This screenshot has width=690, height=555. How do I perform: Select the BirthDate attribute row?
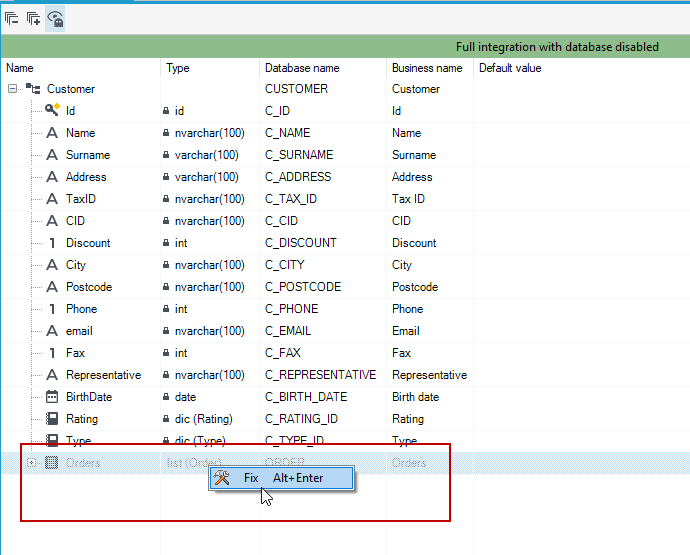point(345,397)
